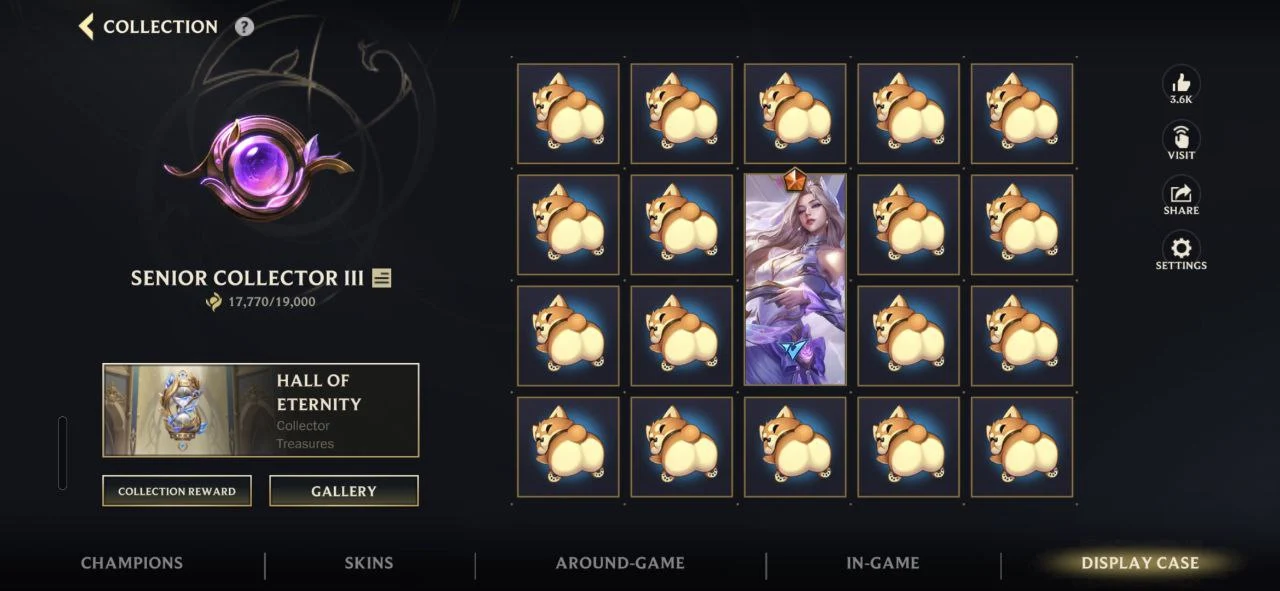Select the top-left corgi display slot
The width and height of the screenshot is (1280, 591).
coord(568,113)
